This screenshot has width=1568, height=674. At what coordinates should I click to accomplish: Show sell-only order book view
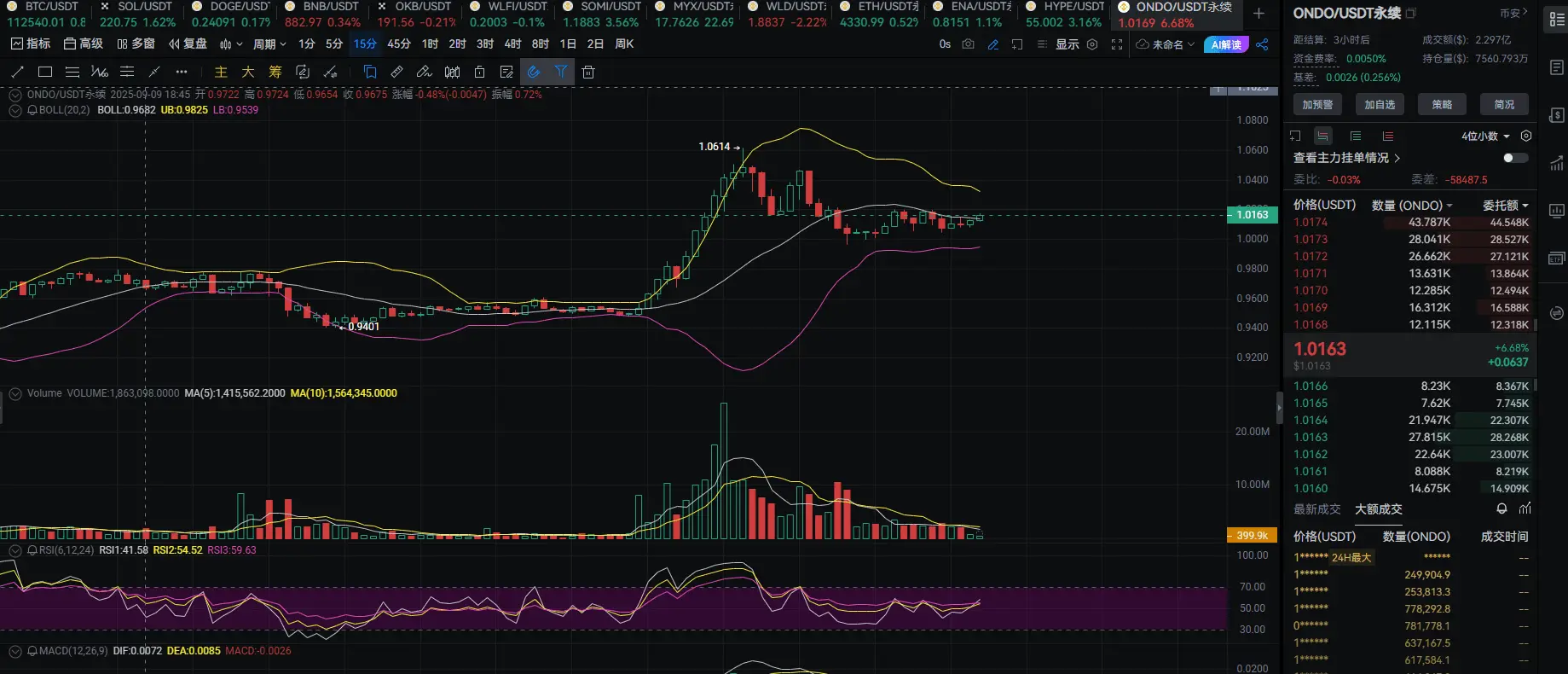click(1388, 136)
